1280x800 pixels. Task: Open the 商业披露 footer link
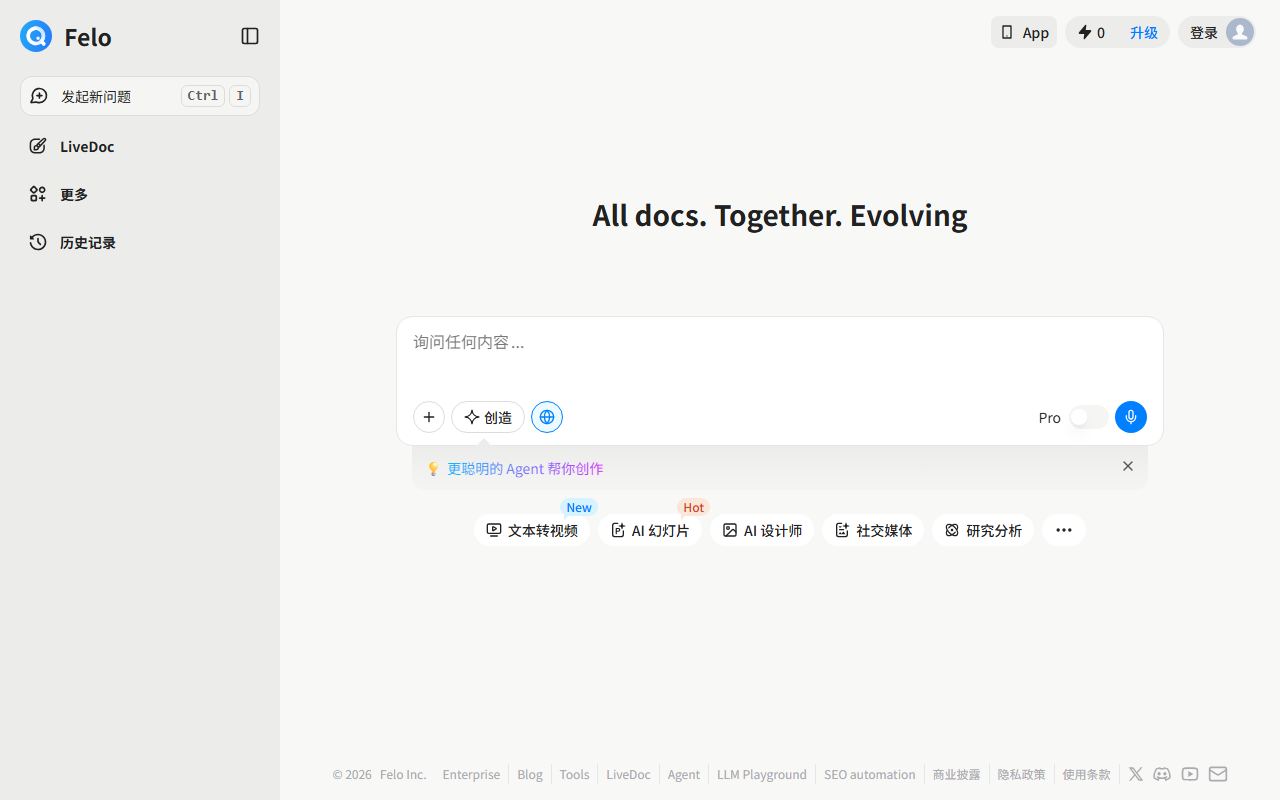point(956,774)
